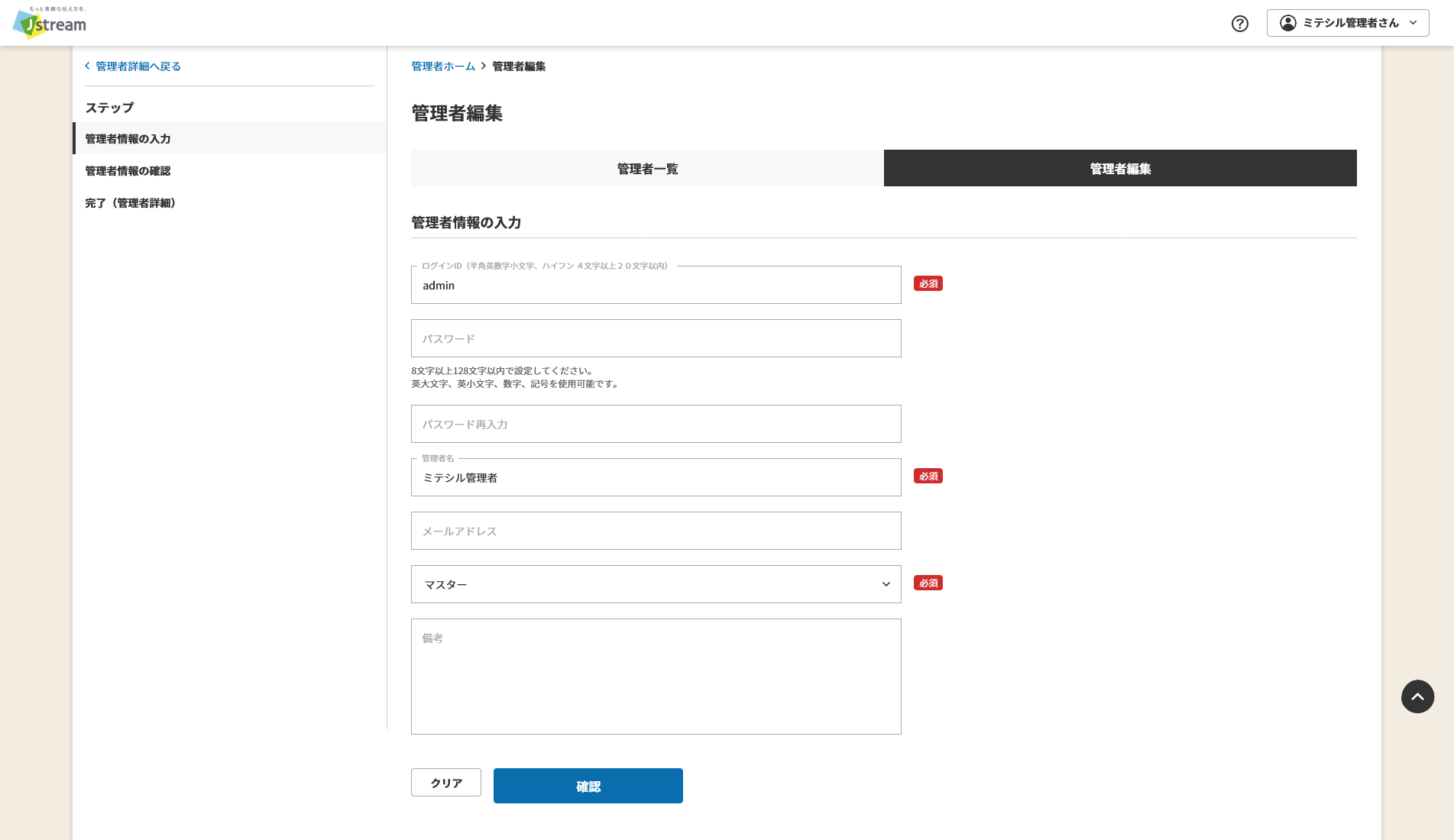Click the 必須 badge next to マスター dropdown
The image size is (1454, 840).
click(x=928, y=583)
